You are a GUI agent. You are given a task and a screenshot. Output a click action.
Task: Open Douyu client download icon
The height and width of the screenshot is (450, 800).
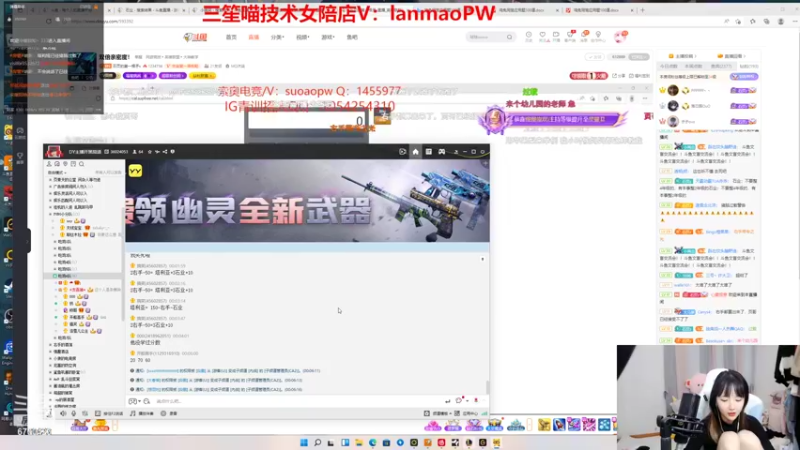coord(570,36)
